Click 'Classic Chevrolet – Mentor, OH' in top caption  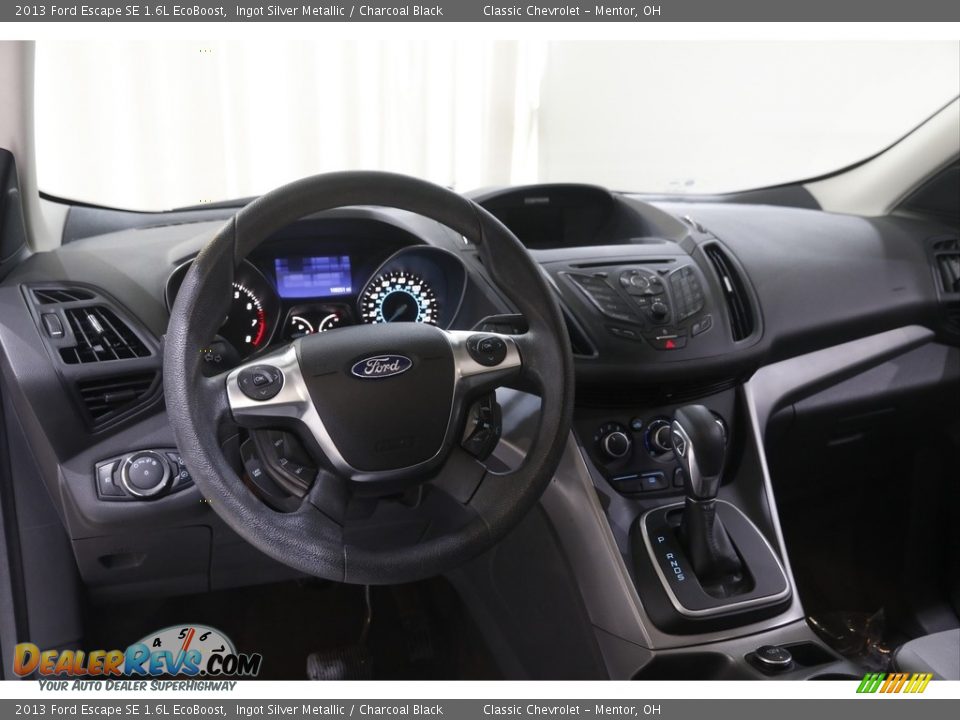[x=572, y=10]
